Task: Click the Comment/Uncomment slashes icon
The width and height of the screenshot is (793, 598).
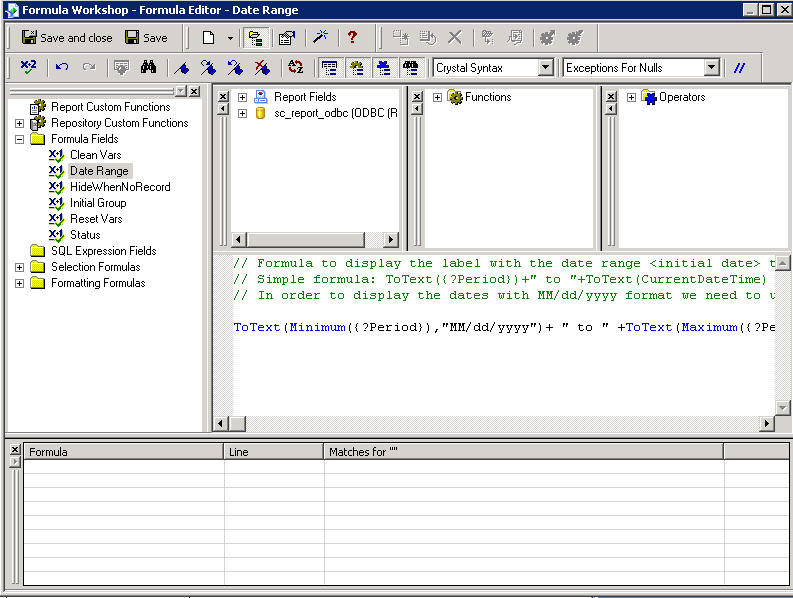Action: (739, 67)
